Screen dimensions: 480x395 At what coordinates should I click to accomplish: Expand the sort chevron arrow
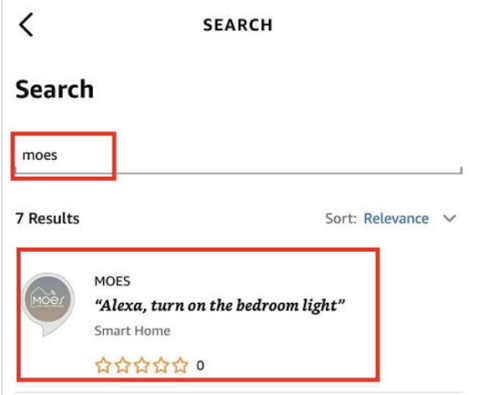[x=449, y=219]
